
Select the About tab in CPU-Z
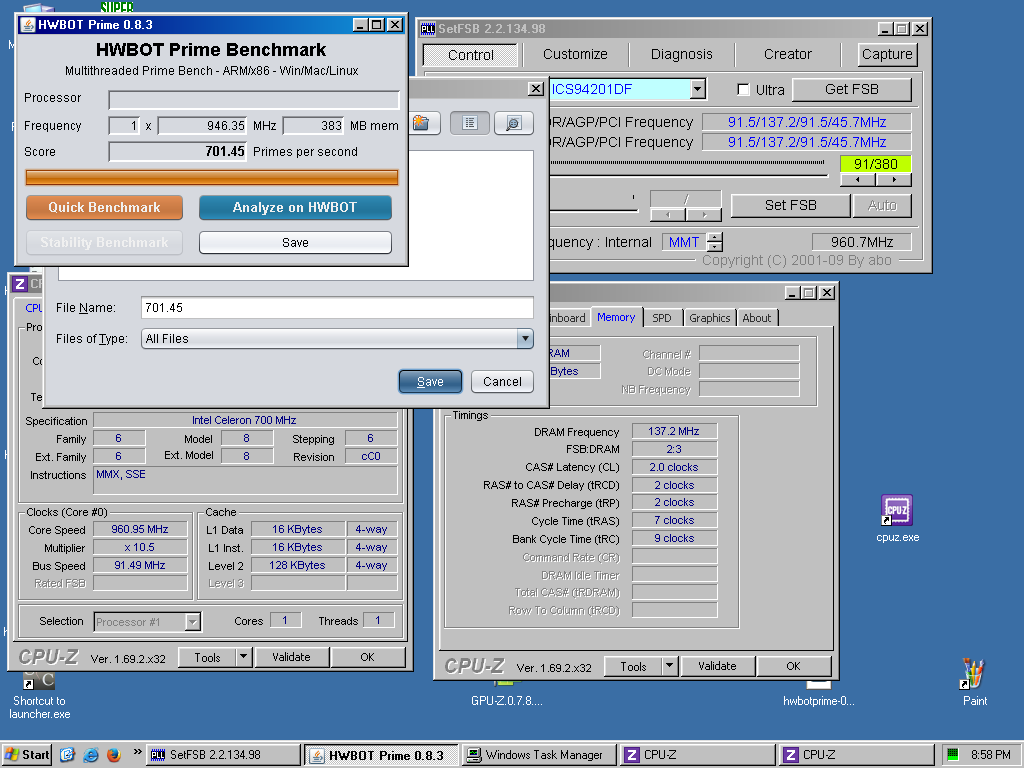(x=756, y=318)
